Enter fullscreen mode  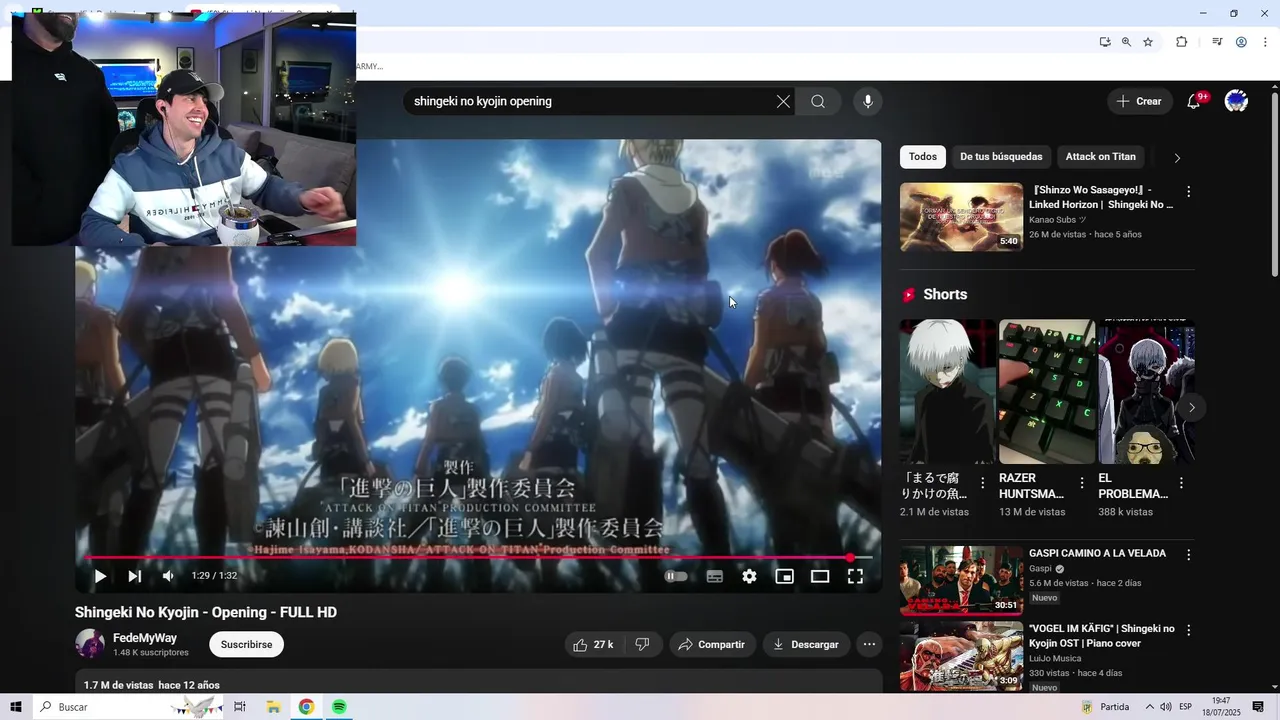[x=855, y=576]
